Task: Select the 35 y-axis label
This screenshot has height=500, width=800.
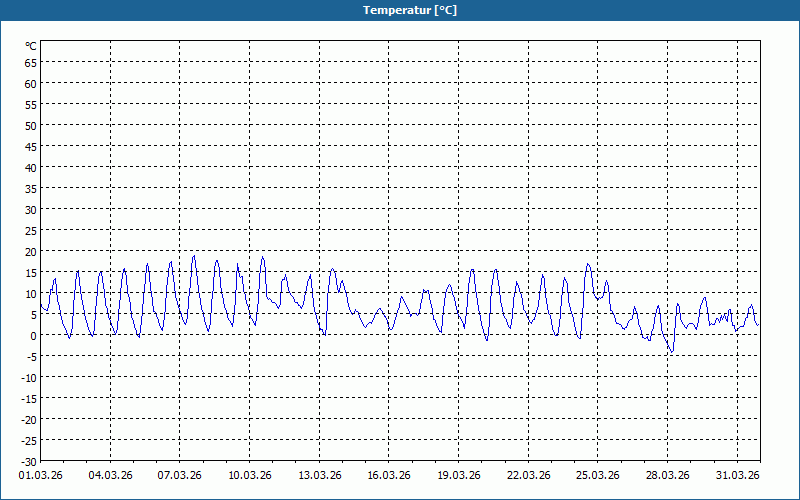Action: [x=31, y=189]
